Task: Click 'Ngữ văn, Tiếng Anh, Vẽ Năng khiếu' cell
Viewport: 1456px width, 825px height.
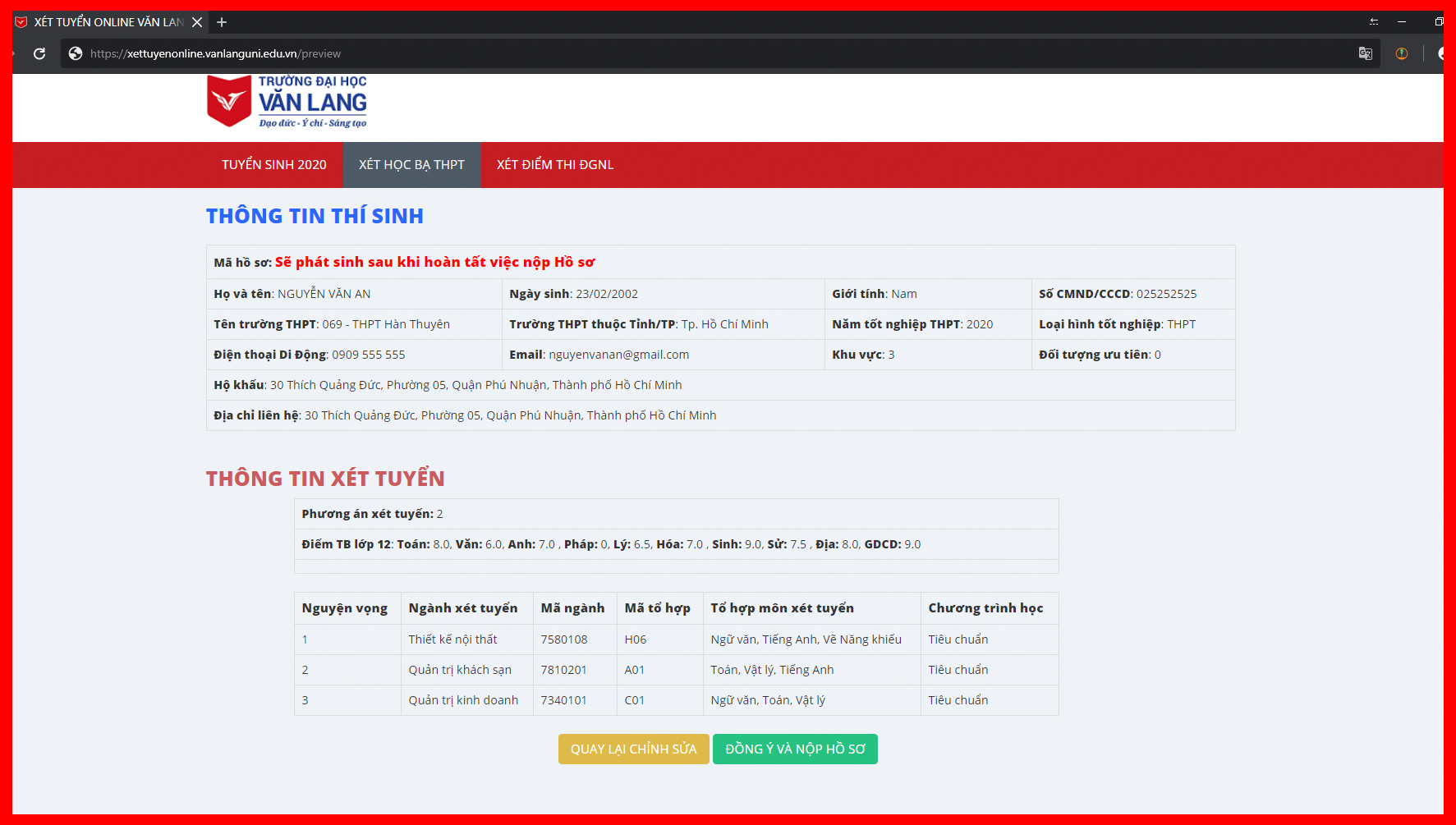Action: pos(811,639)
